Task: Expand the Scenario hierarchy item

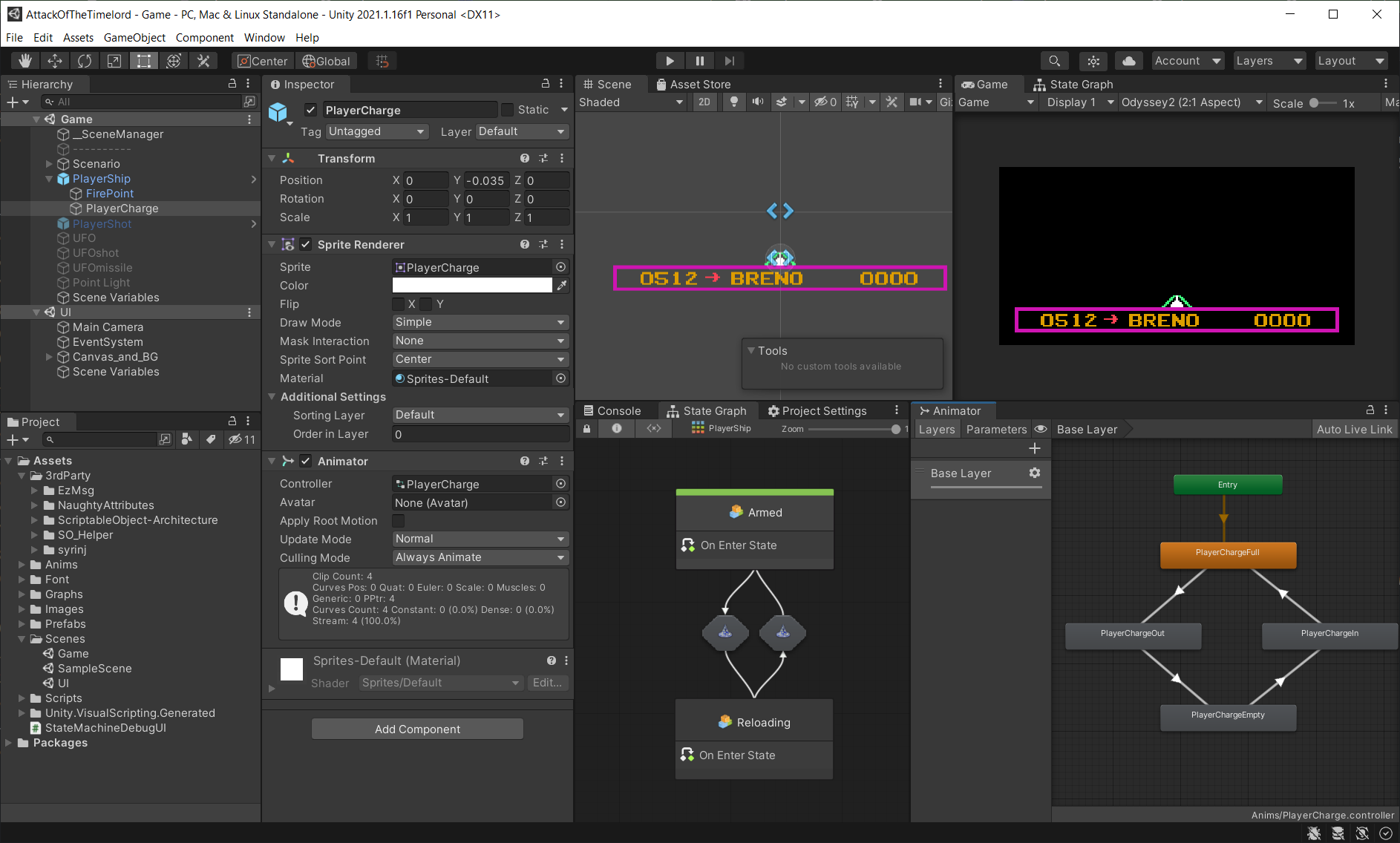Action: 49,164
